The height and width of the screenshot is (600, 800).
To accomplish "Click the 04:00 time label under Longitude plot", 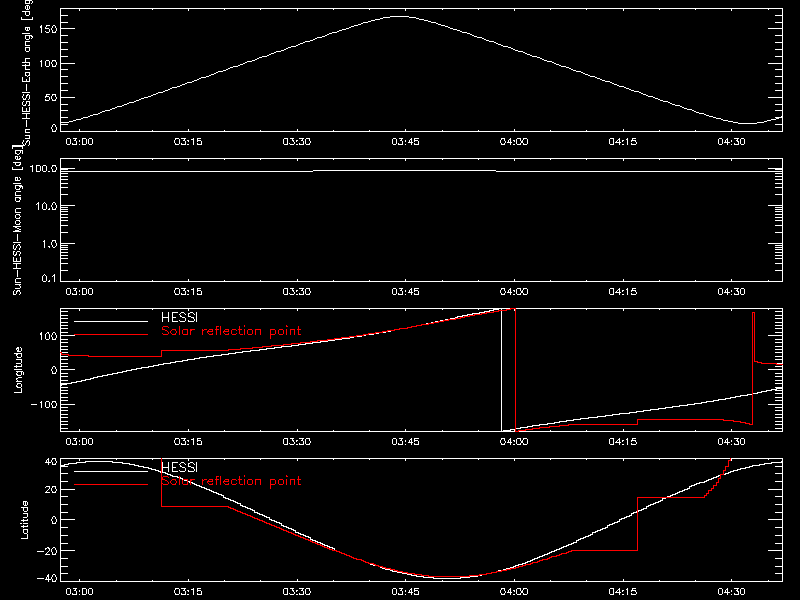I will [x=514, y=442].
